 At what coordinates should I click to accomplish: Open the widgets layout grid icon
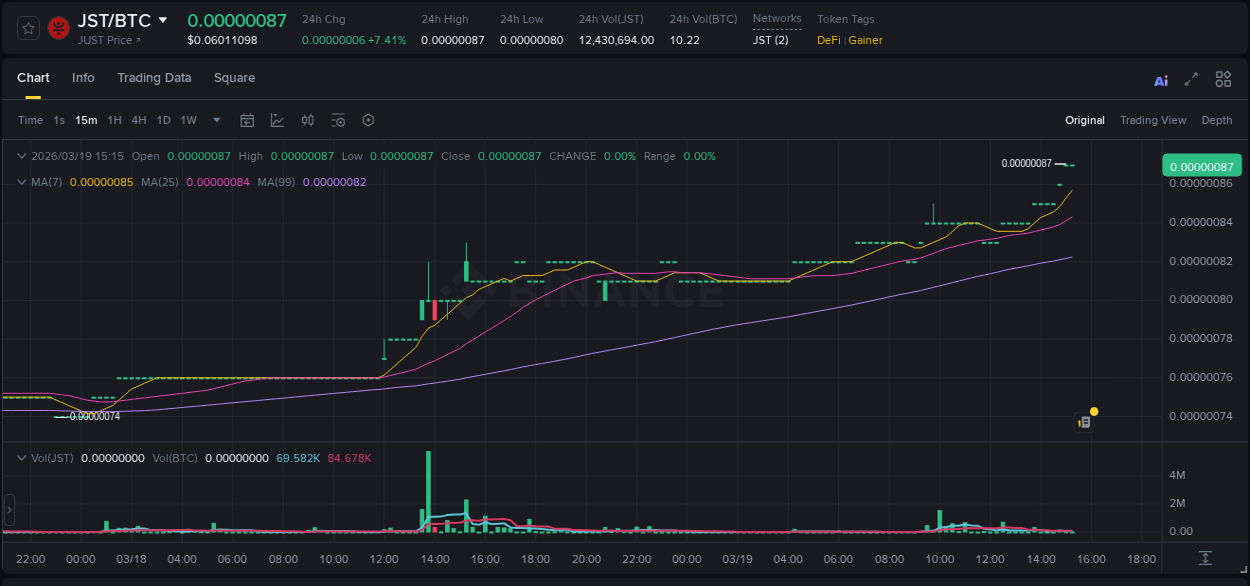tap(1223, 79)
